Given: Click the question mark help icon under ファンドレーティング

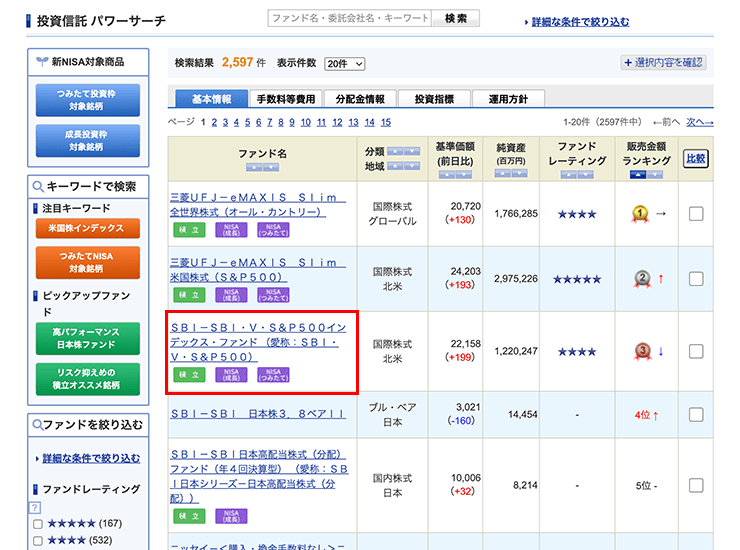Looking at the screenshot, I should [37, 507].
